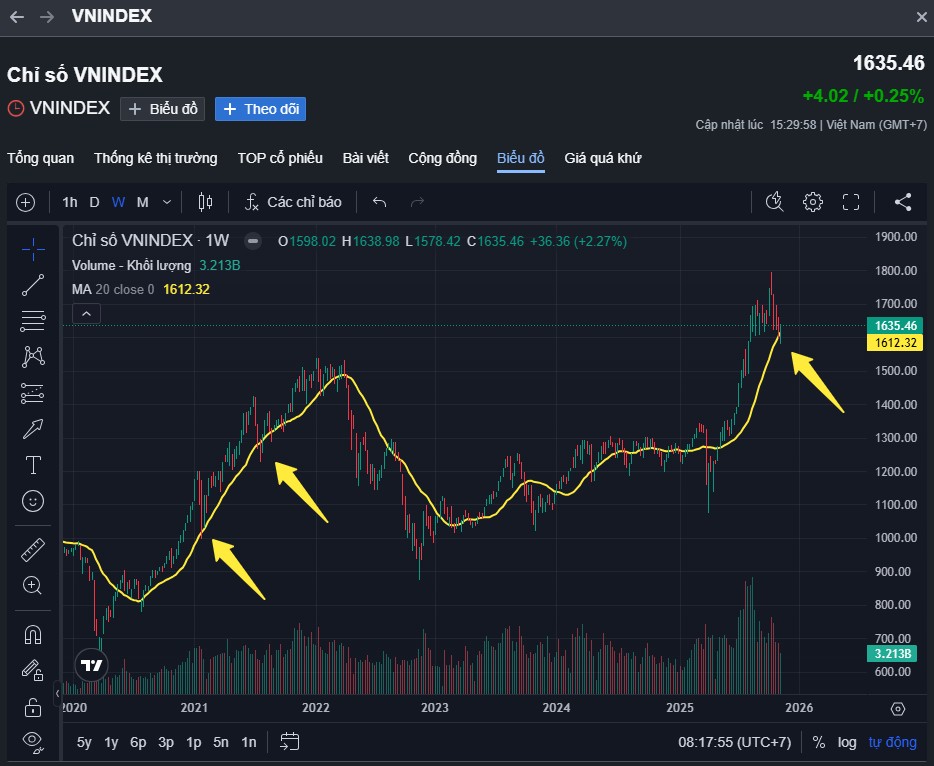Screen dimensions: 934x766
Task: Open the text annotation tool
Action: pos(33,465)
